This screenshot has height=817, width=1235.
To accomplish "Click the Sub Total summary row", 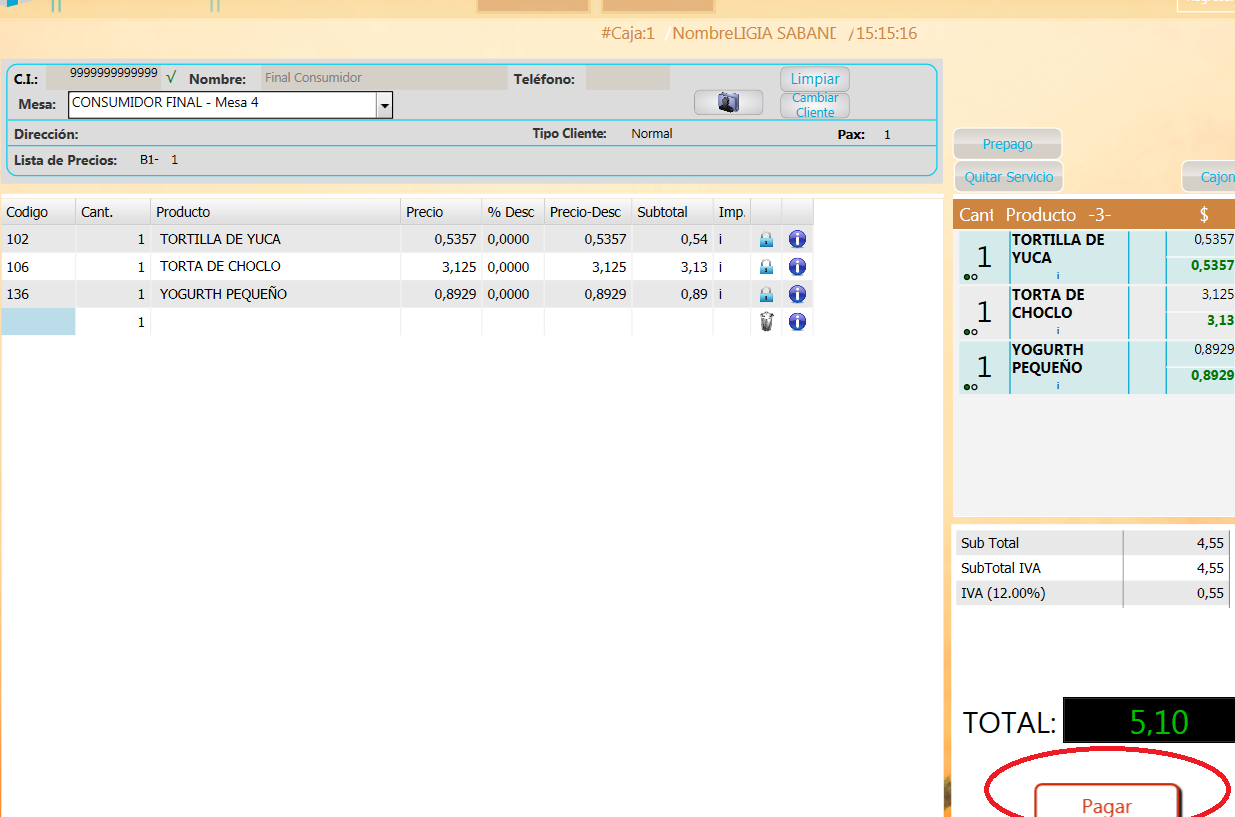I will click(x=1092, y=543).
